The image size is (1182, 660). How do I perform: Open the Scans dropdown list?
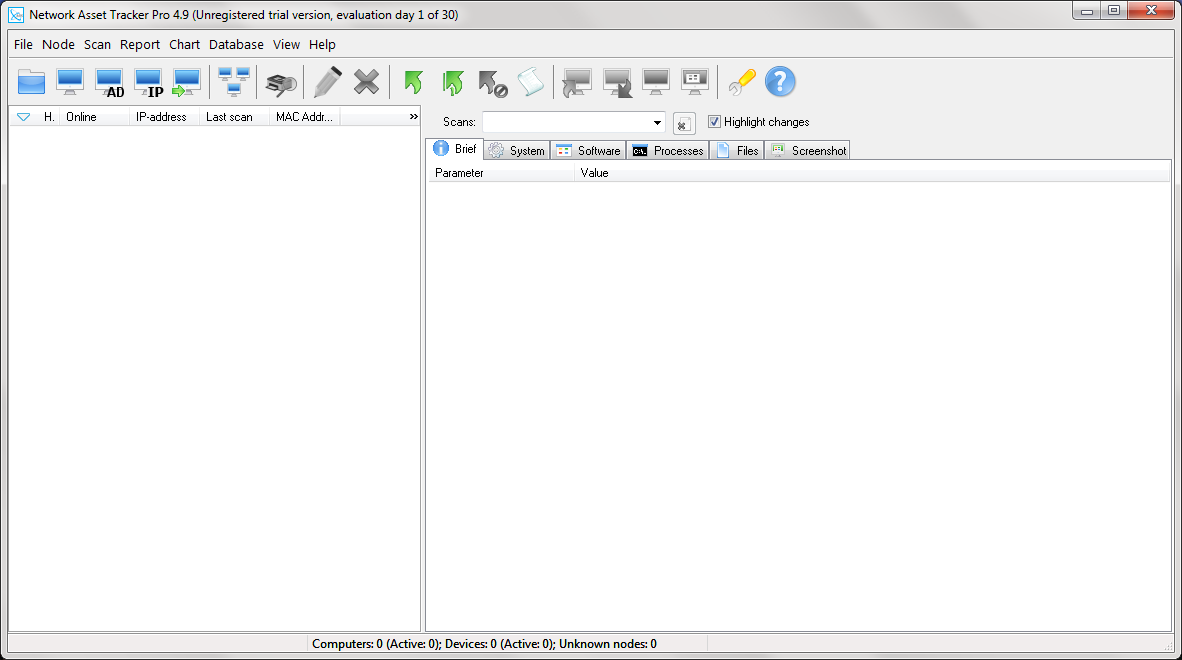tap(657, 122)
